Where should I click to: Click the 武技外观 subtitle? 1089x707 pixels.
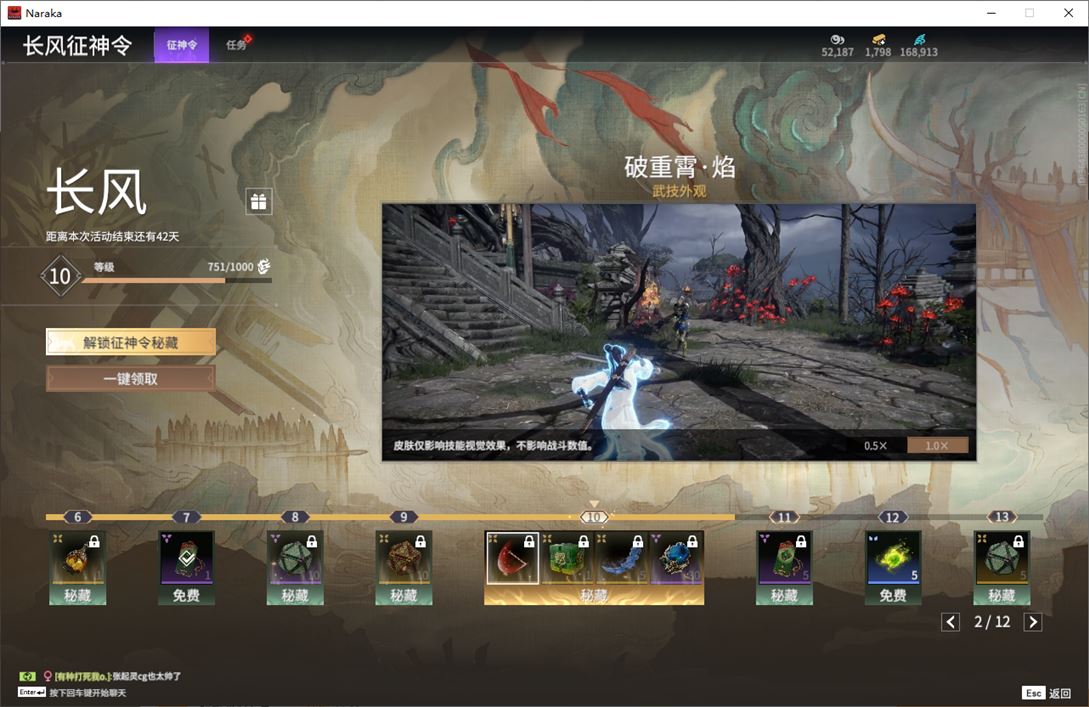(x=679, y=191)
